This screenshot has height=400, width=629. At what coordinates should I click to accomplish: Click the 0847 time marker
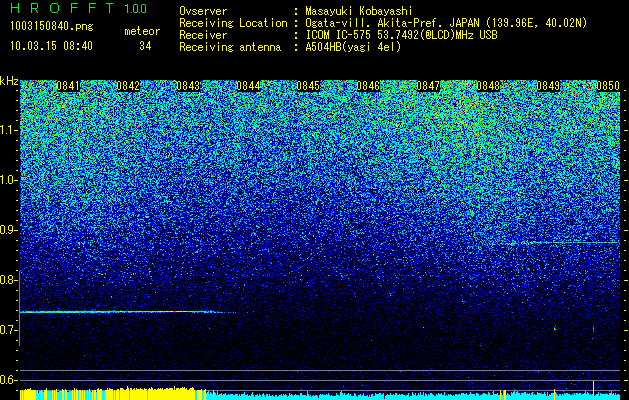point(428,86)
